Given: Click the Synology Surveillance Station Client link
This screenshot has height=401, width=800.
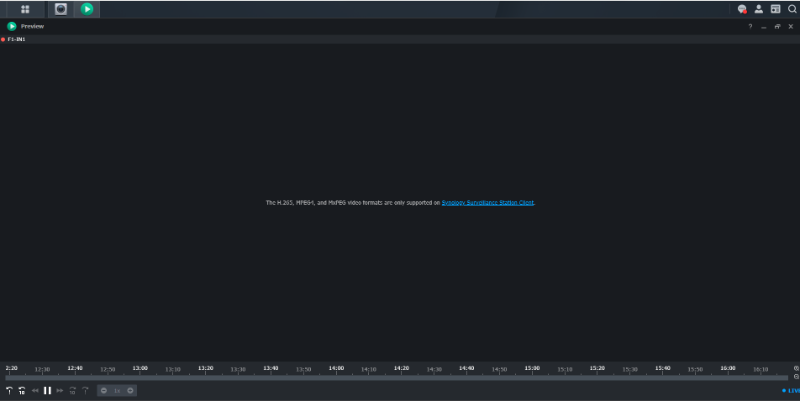Looking at the screenshot, I should pos(488,203).
